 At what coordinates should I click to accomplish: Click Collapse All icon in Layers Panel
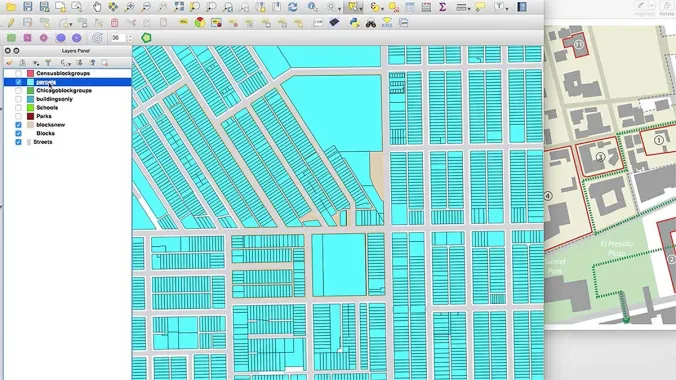[x=92, y=63]
